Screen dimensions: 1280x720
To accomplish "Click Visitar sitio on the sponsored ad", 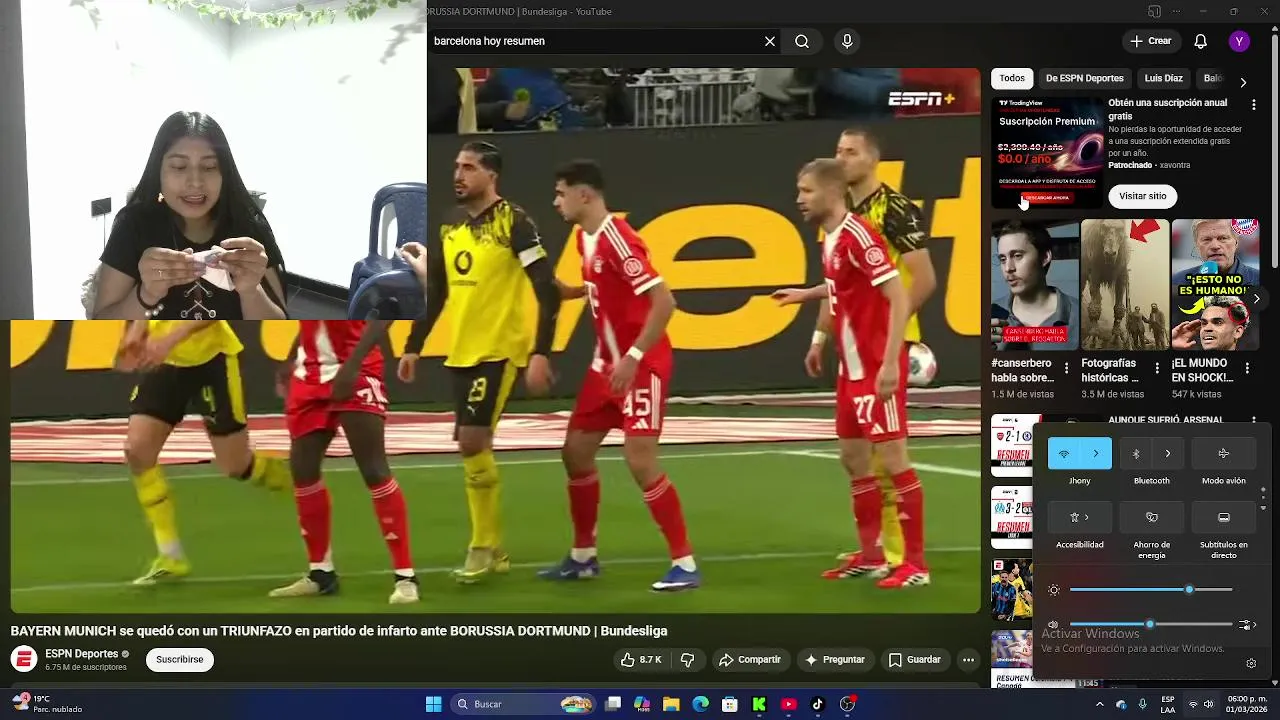I will point(1143,196).
